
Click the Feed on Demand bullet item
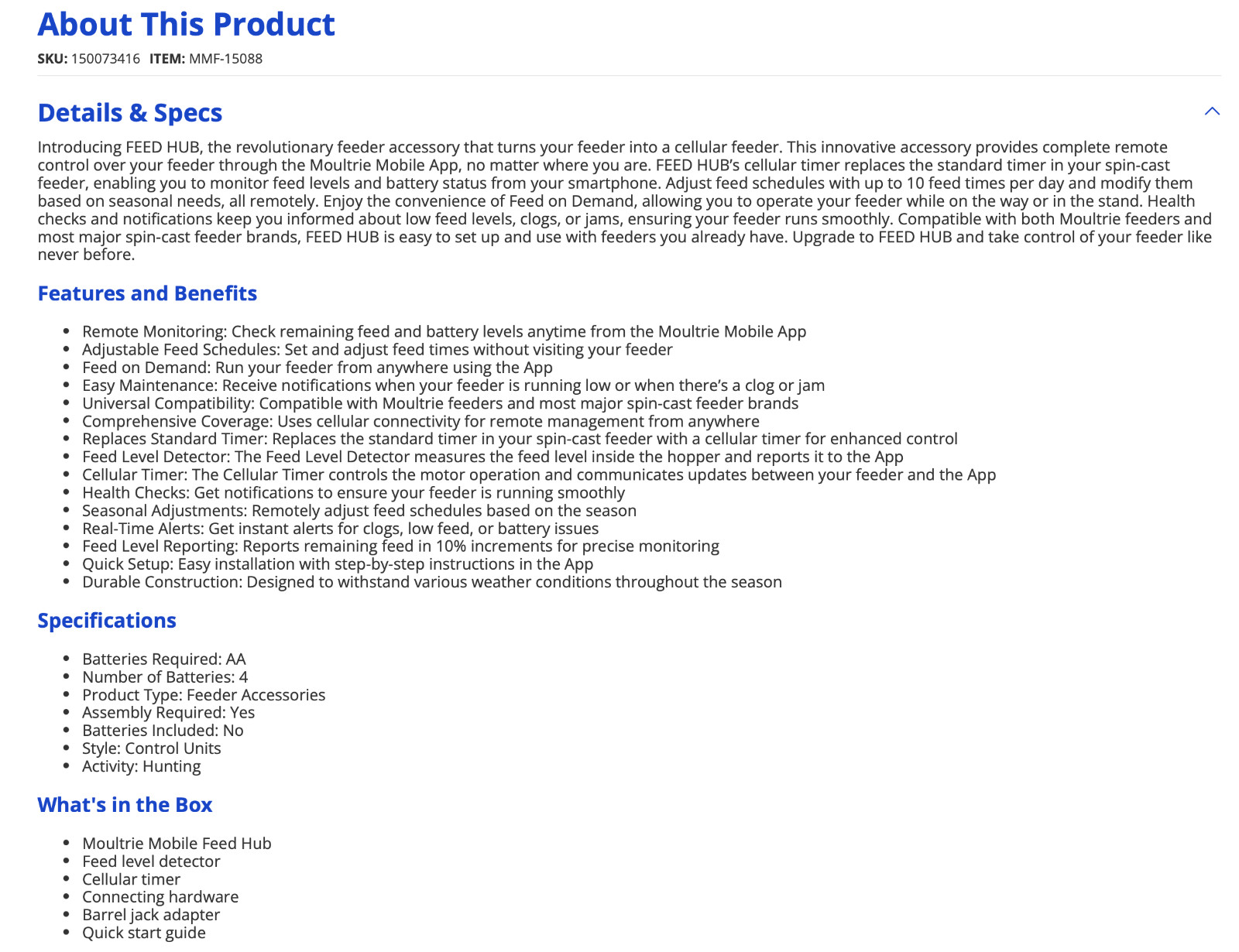click(x=317, y=368)
